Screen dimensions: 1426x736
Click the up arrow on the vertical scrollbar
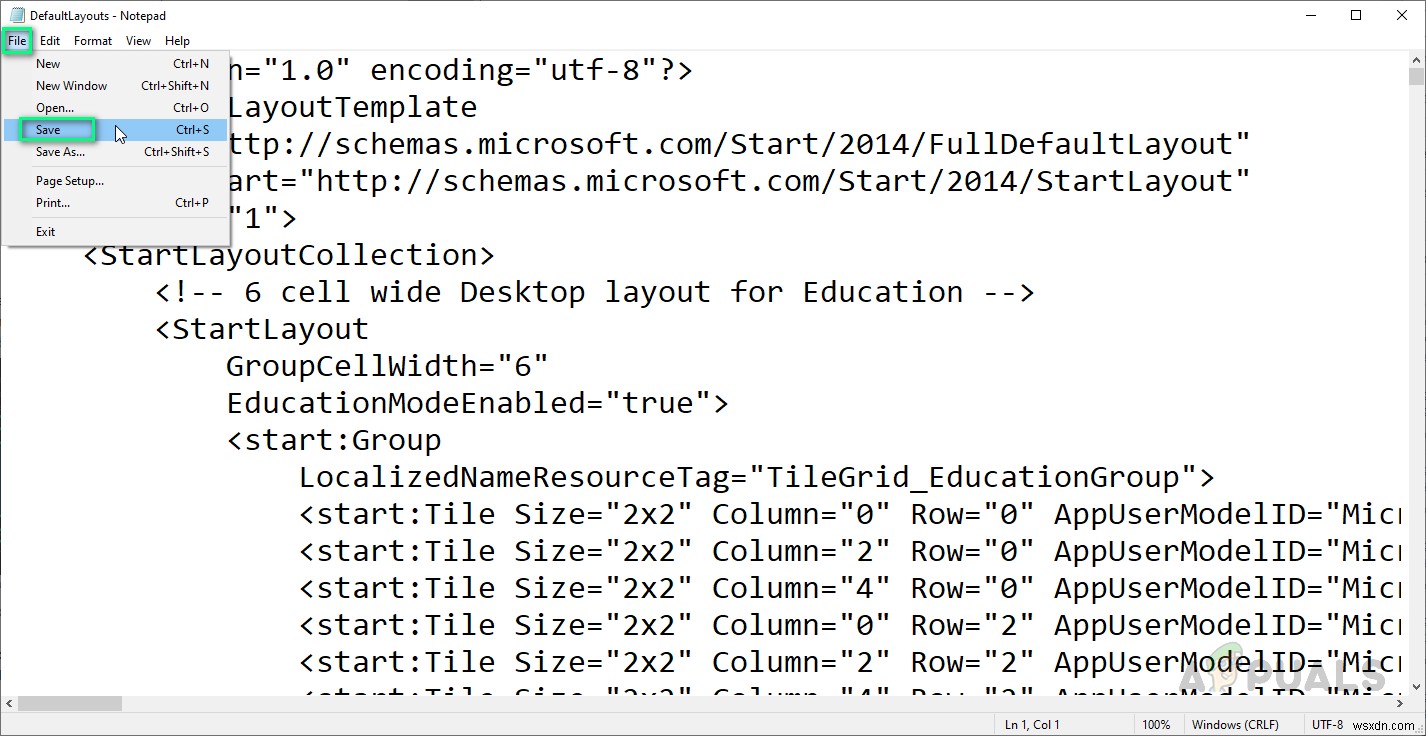(1417, 60)
